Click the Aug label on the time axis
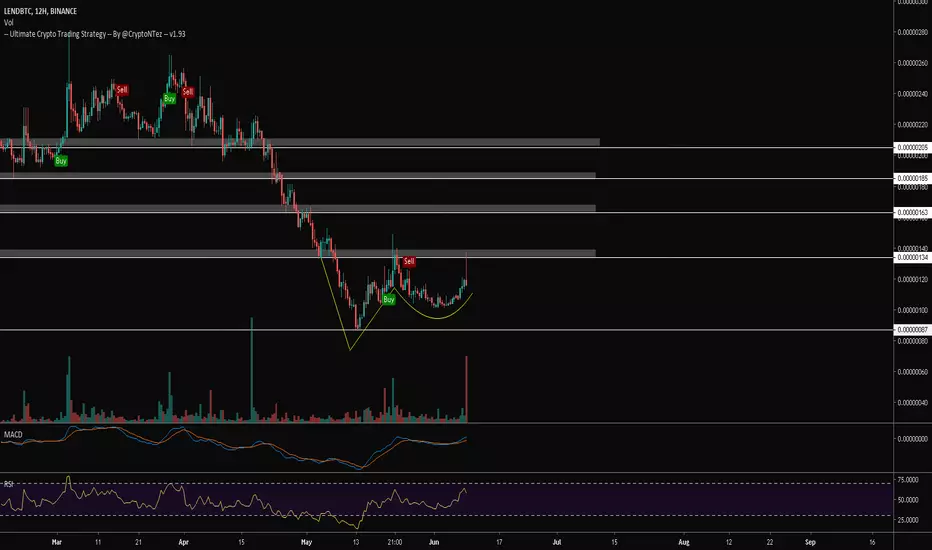The image size is (932, 550). tap(684, 542)
